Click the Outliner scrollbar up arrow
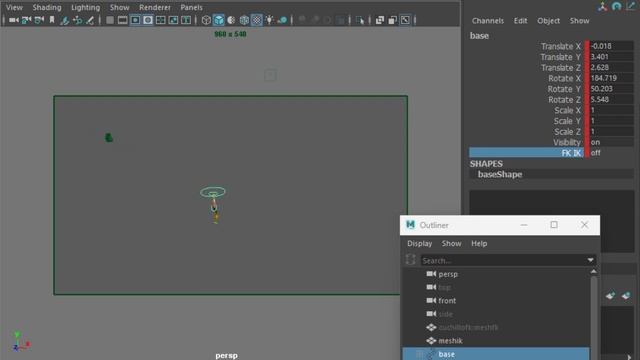This screenshot has width=640, height=360. (593, 271)
